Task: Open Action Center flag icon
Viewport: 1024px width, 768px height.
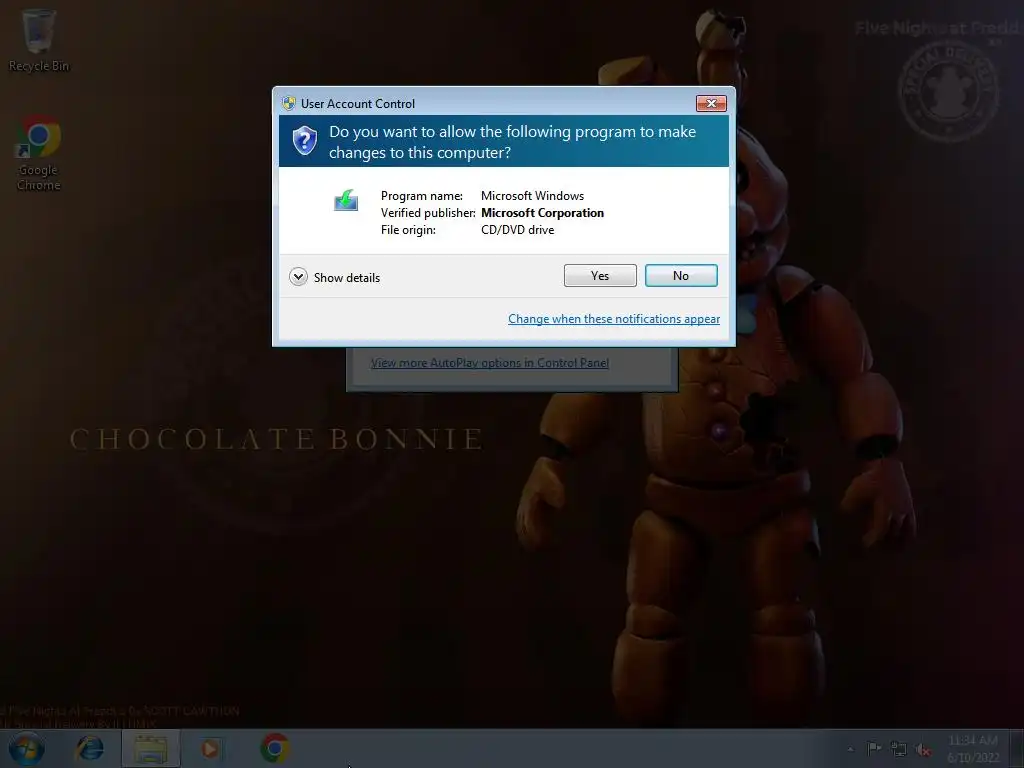Action: (x=874, y=748)
